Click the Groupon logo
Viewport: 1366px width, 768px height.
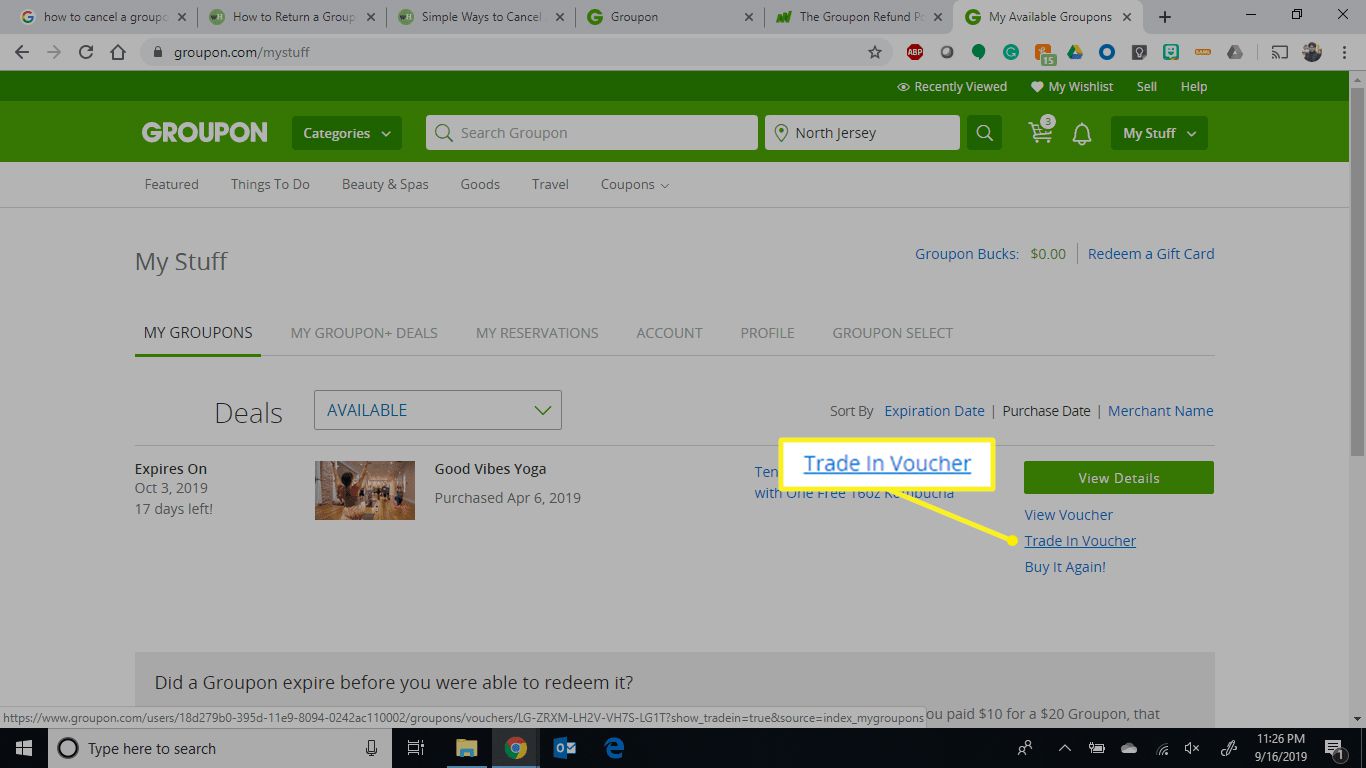coord(204,133)
